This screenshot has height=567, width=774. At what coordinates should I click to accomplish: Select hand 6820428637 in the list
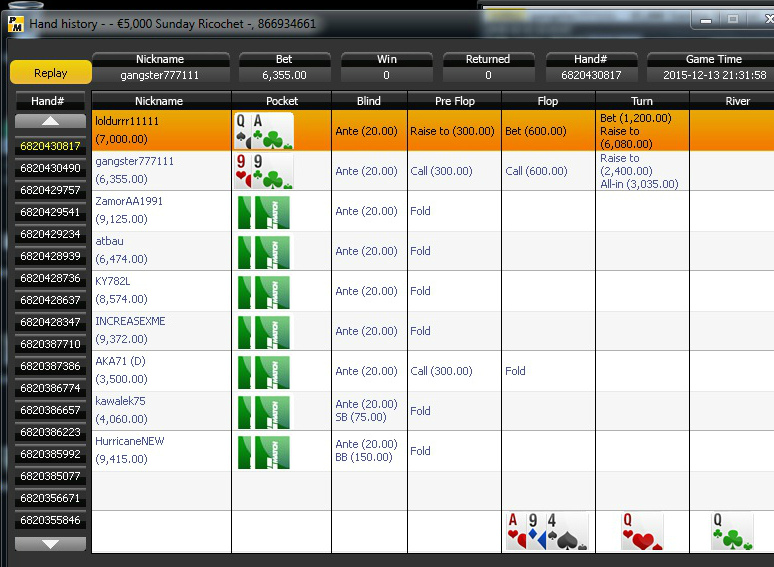50,300
